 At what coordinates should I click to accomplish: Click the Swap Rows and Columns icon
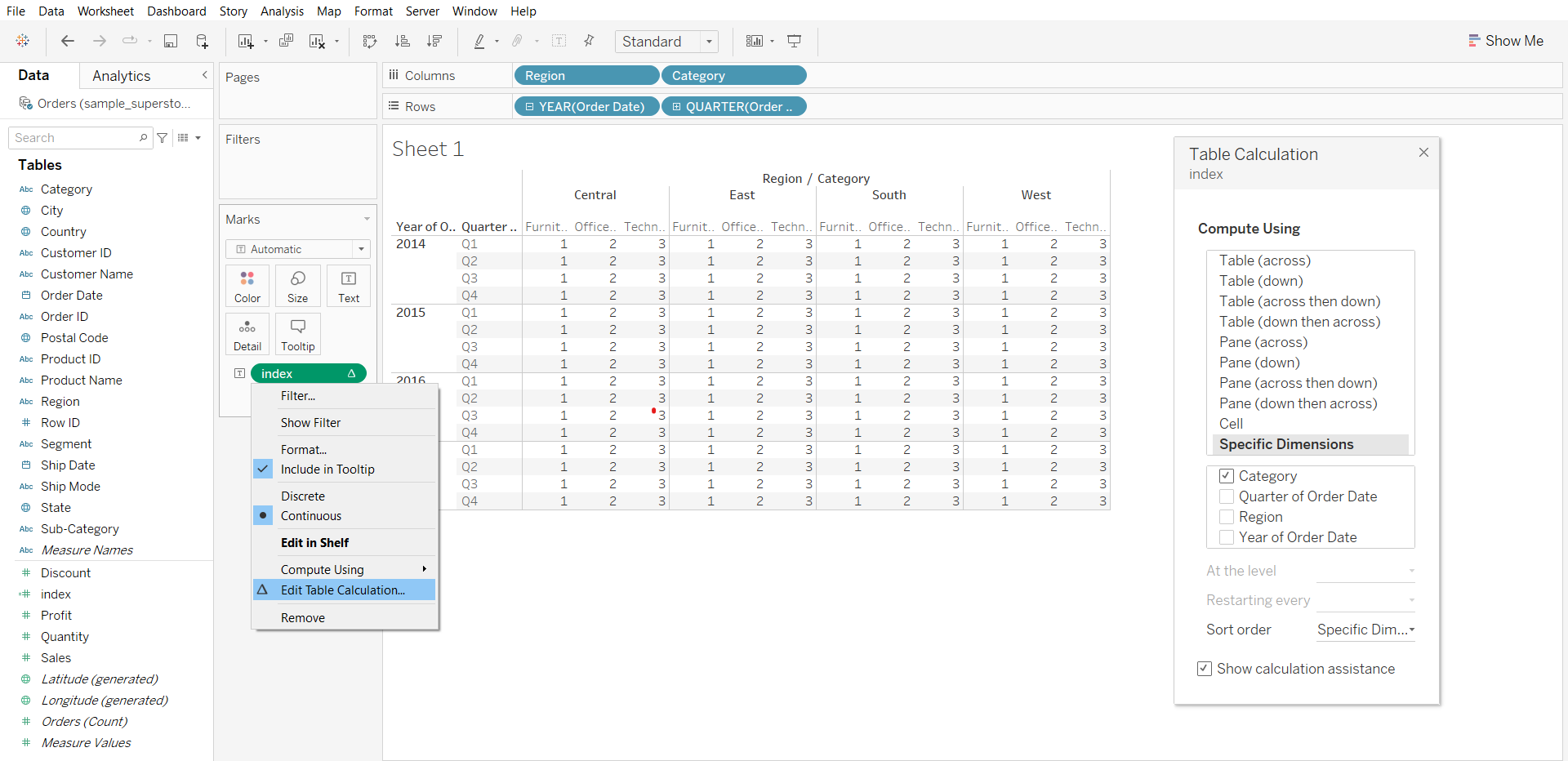point(370,41)
